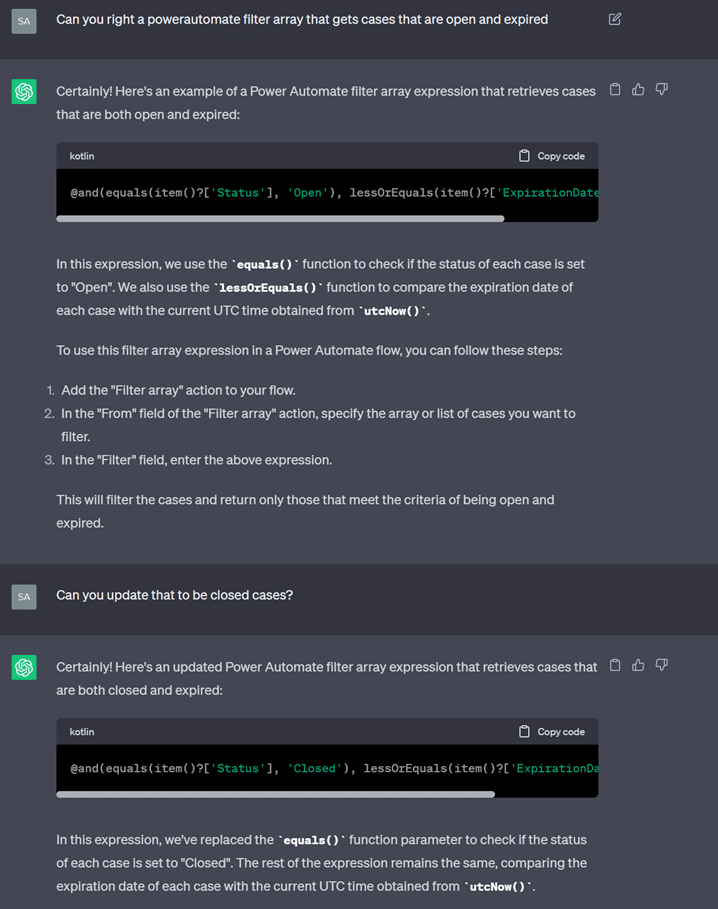718x909 pixels.
Task: Click inside the 'Closed' status code line
Action: tap(334, 768)
